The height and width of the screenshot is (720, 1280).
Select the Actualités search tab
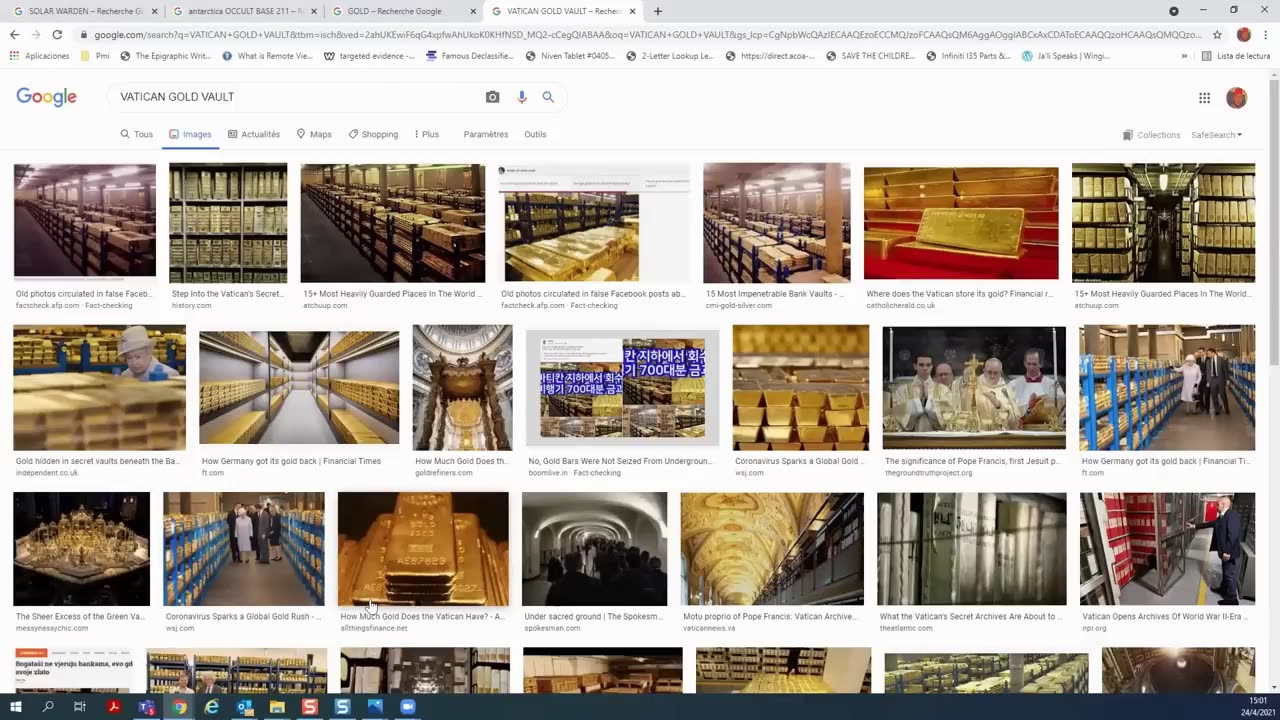[254, 134]
